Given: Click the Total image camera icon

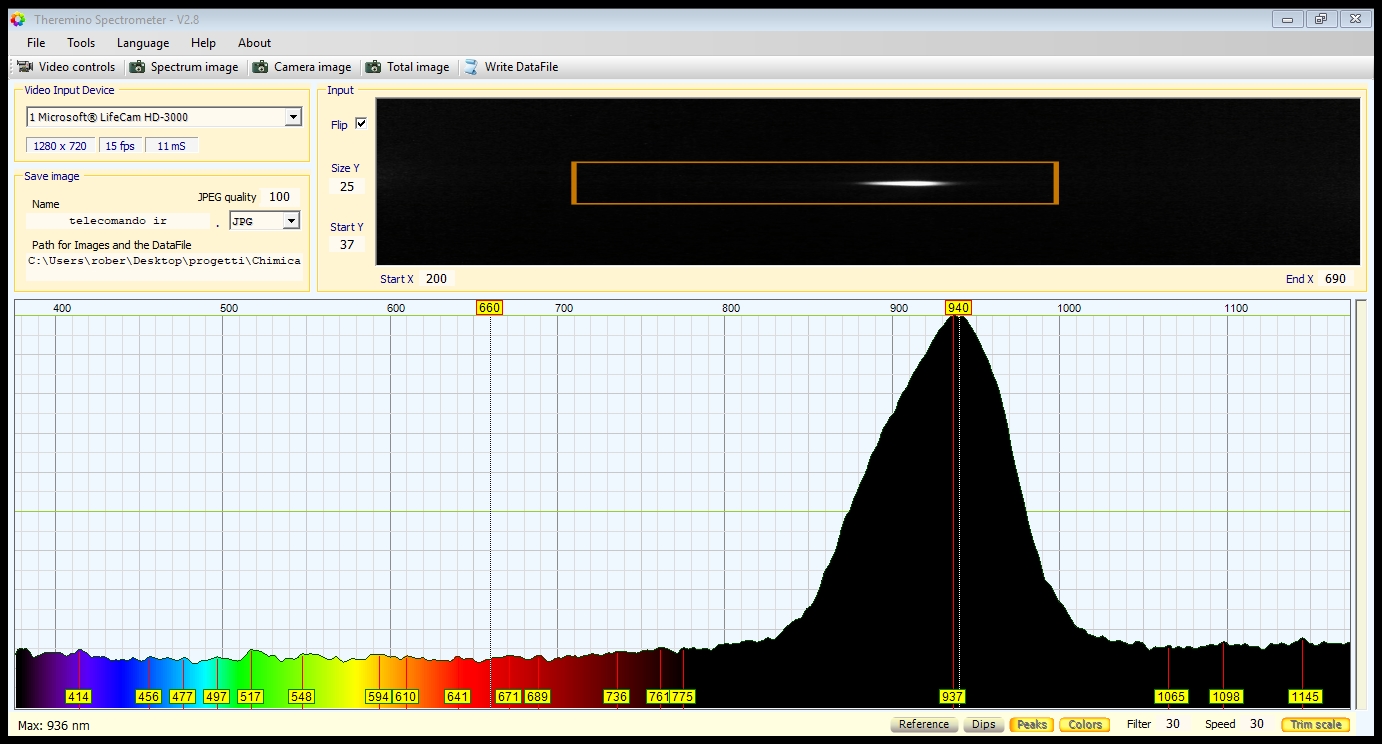Looking at the screenshot, I should pos(374,67).
